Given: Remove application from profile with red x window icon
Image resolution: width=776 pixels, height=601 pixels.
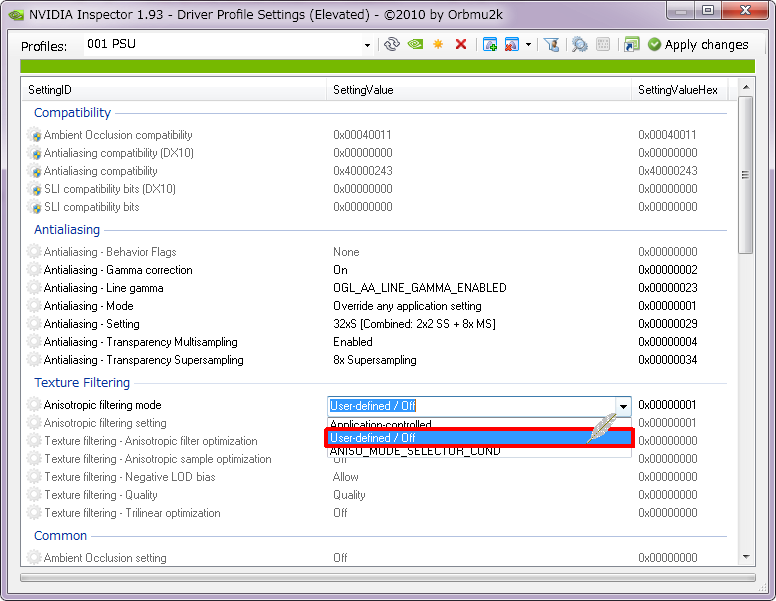Looking at the screenshot, I should tap(511, 45).
